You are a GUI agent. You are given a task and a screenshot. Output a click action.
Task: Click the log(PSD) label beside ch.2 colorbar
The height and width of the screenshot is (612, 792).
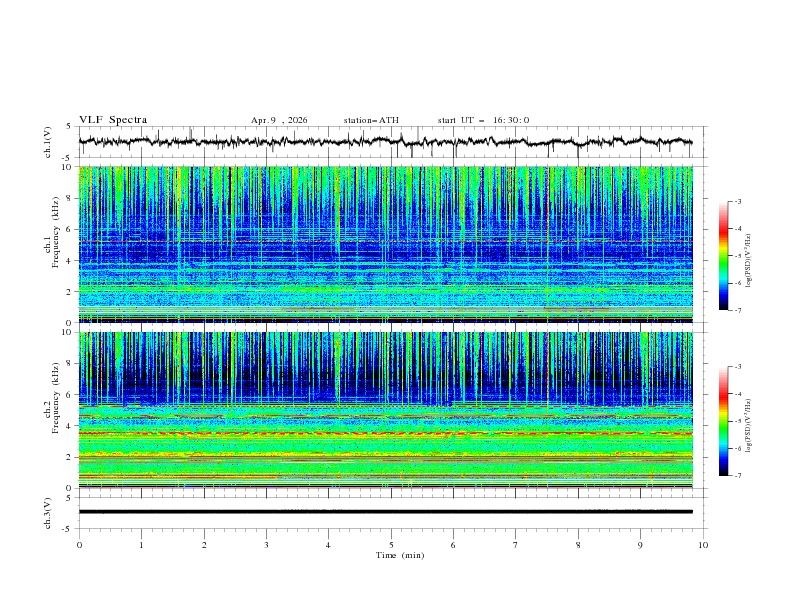[749, 425]
